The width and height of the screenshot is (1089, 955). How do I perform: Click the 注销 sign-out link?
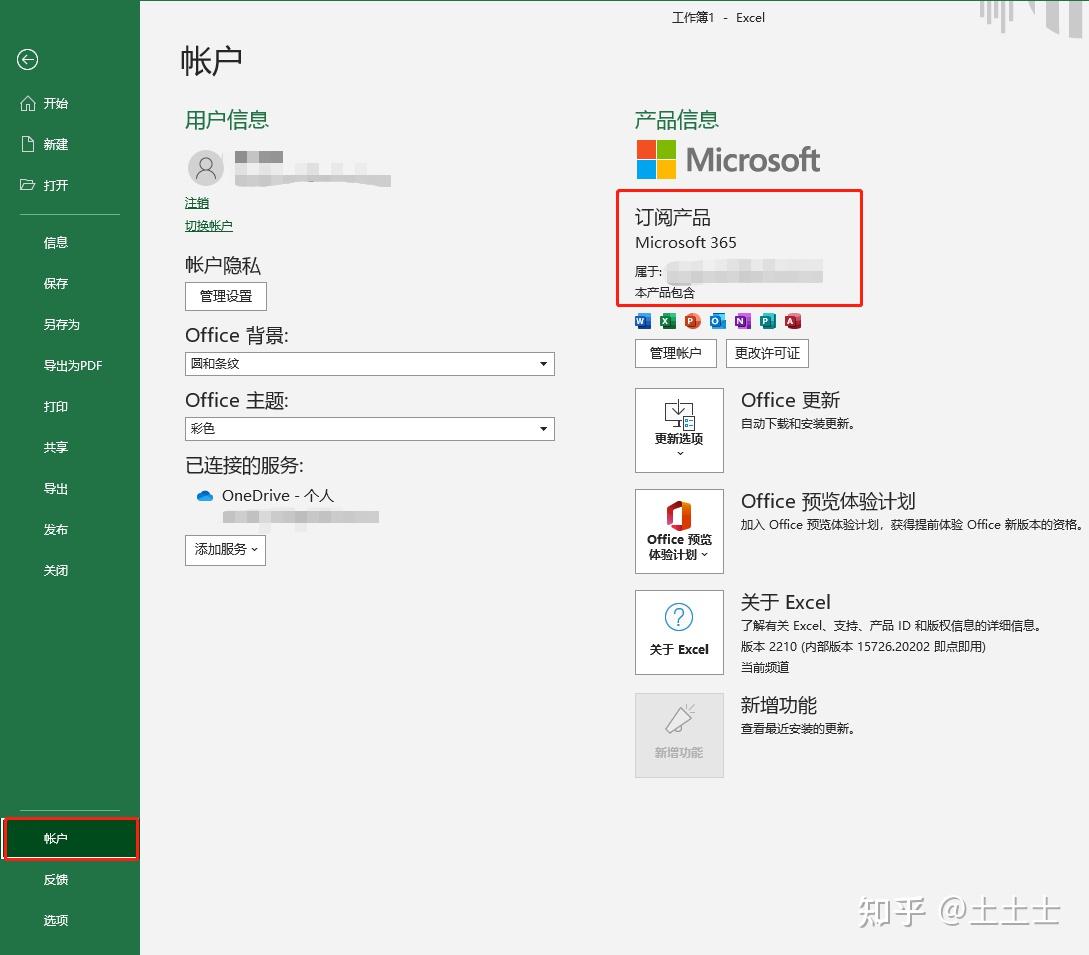coord(197,203)
